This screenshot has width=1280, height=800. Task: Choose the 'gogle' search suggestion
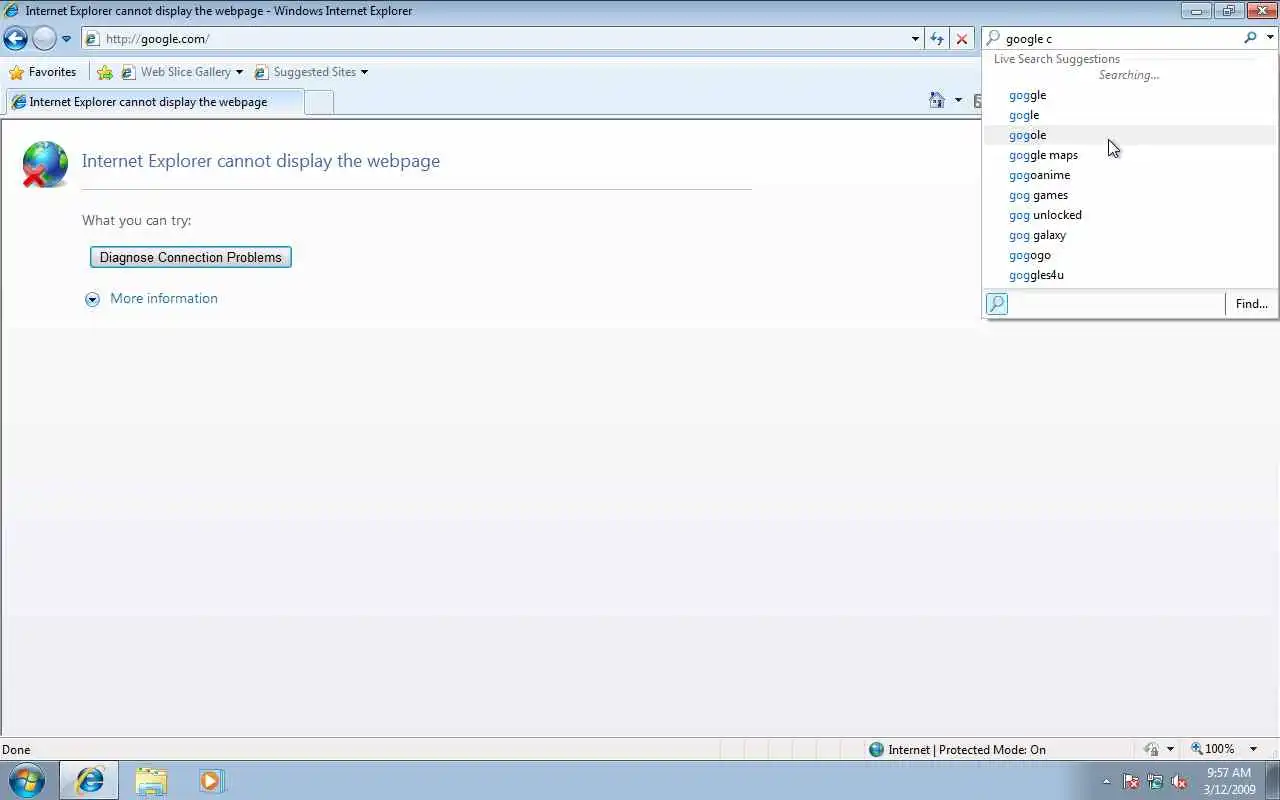pos(1130,115)
